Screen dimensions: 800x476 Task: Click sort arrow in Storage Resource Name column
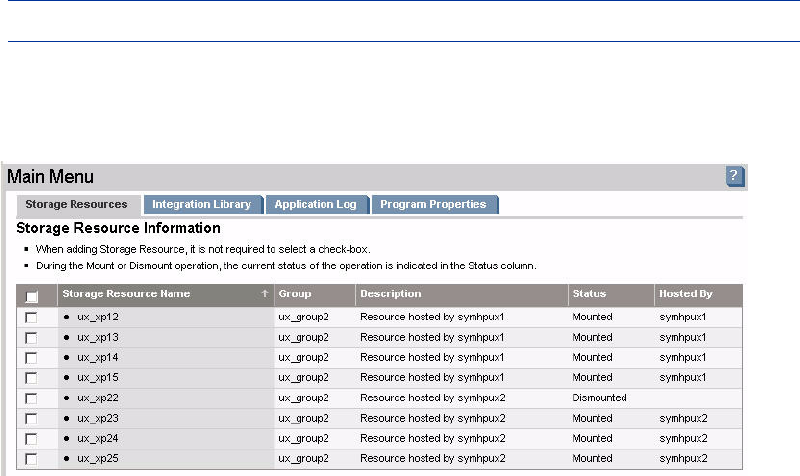(x=265, y=294)
